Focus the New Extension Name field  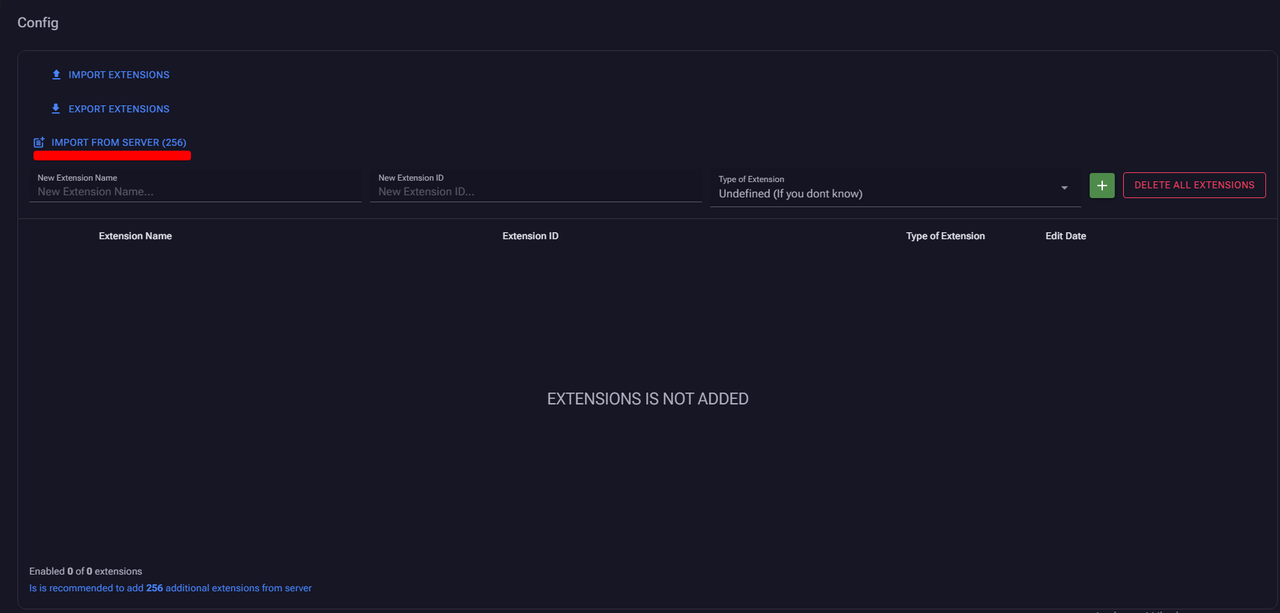click(195, 191)
